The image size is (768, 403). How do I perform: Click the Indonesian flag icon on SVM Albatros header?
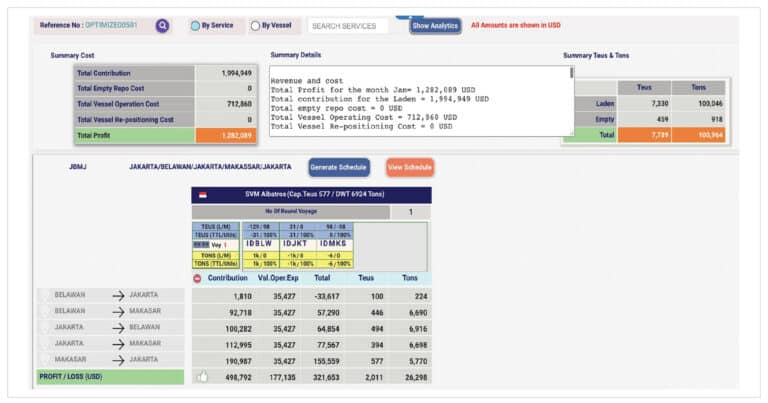(203, 196)
